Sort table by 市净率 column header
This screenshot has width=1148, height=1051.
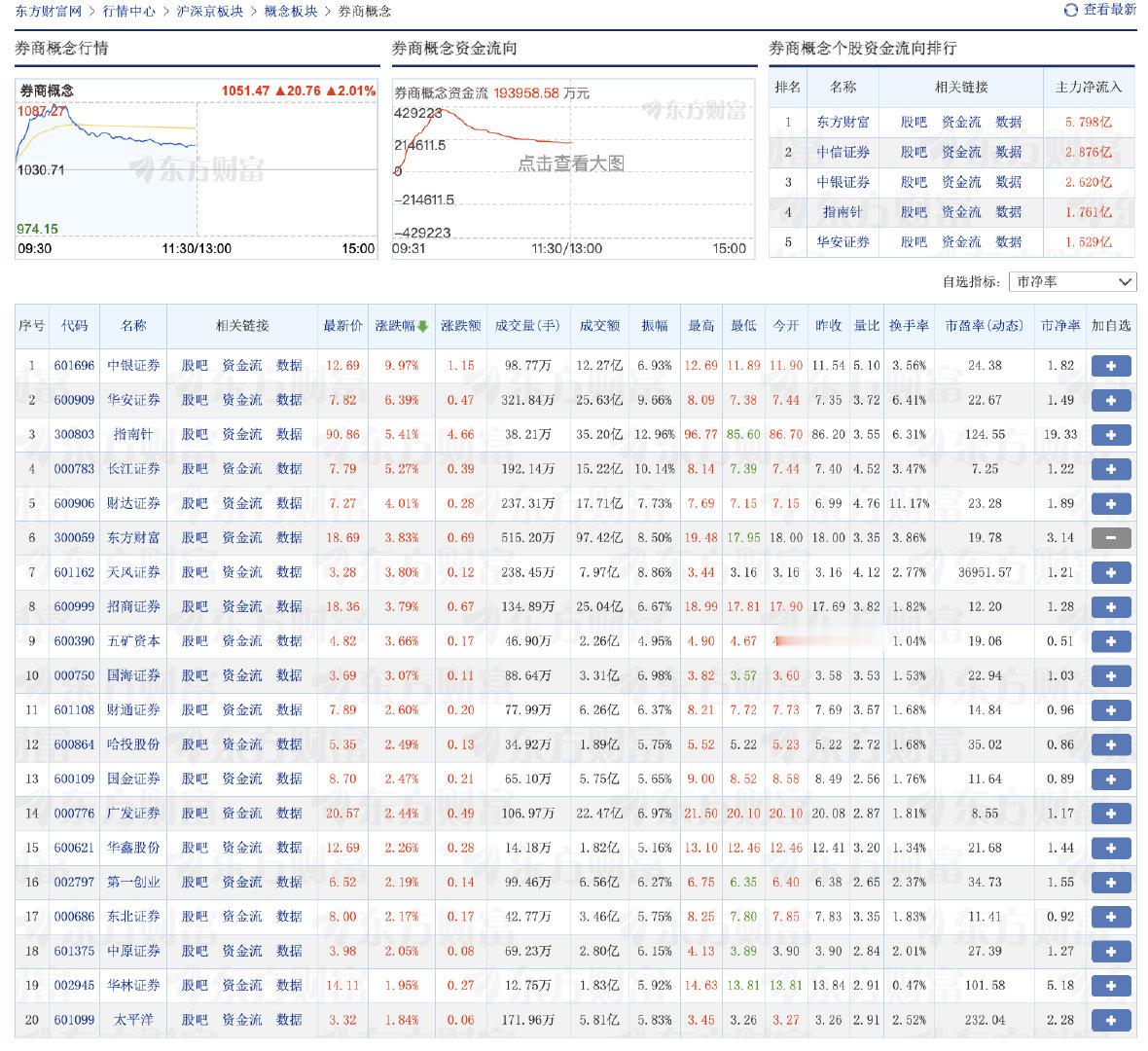click(1060, 326)
